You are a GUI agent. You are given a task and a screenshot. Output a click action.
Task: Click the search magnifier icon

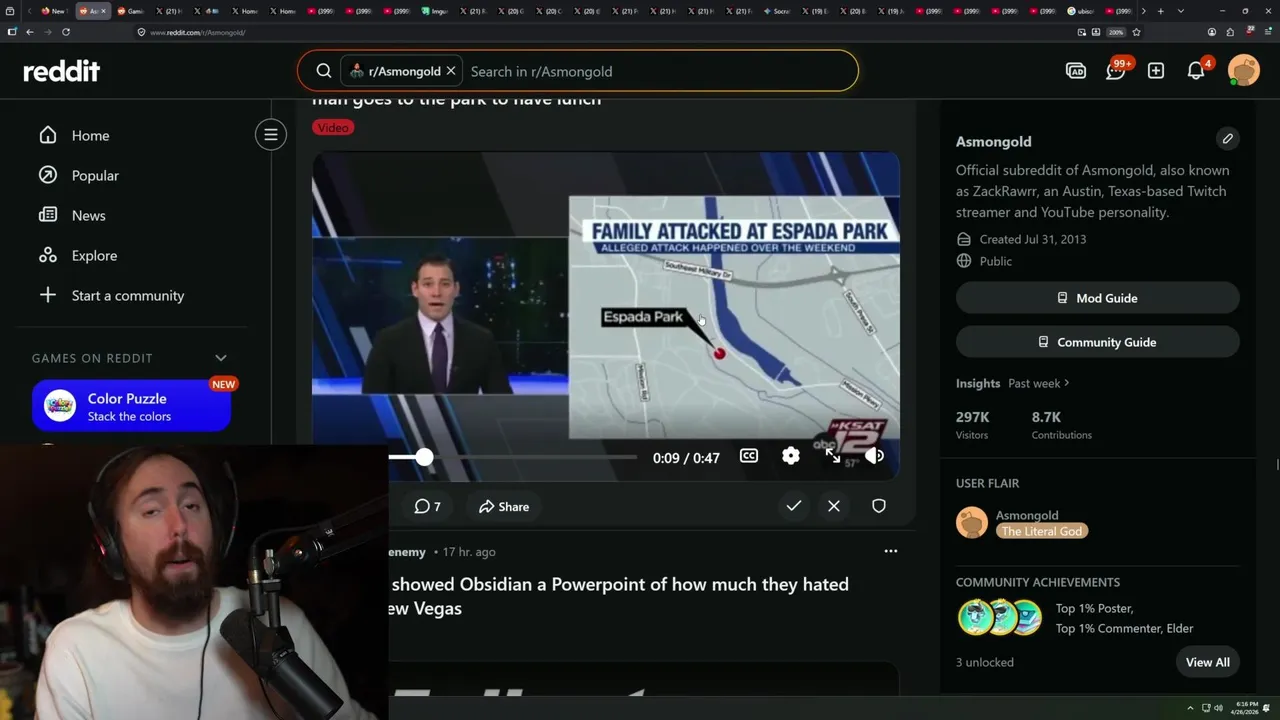[x=324, y=71]
